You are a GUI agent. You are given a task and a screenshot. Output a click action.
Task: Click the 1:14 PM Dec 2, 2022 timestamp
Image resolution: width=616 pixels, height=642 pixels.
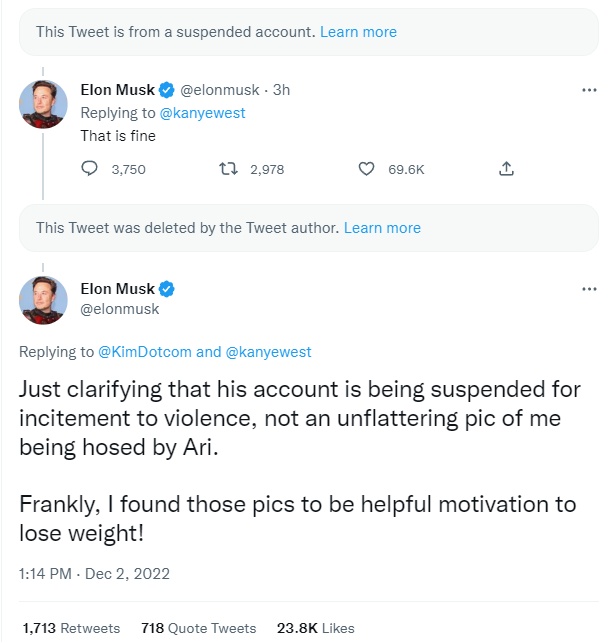95,574
